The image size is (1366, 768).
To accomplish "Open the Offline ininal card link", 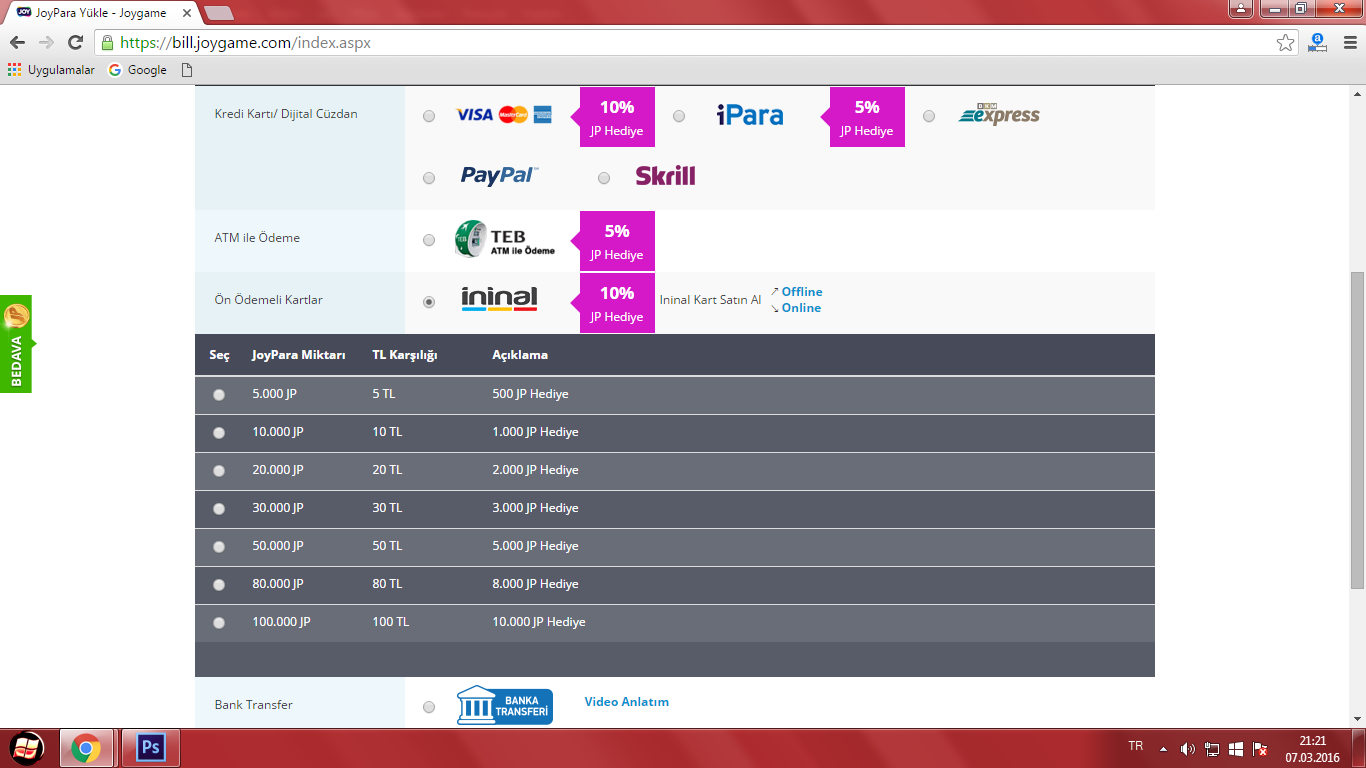I will (802, 292).
